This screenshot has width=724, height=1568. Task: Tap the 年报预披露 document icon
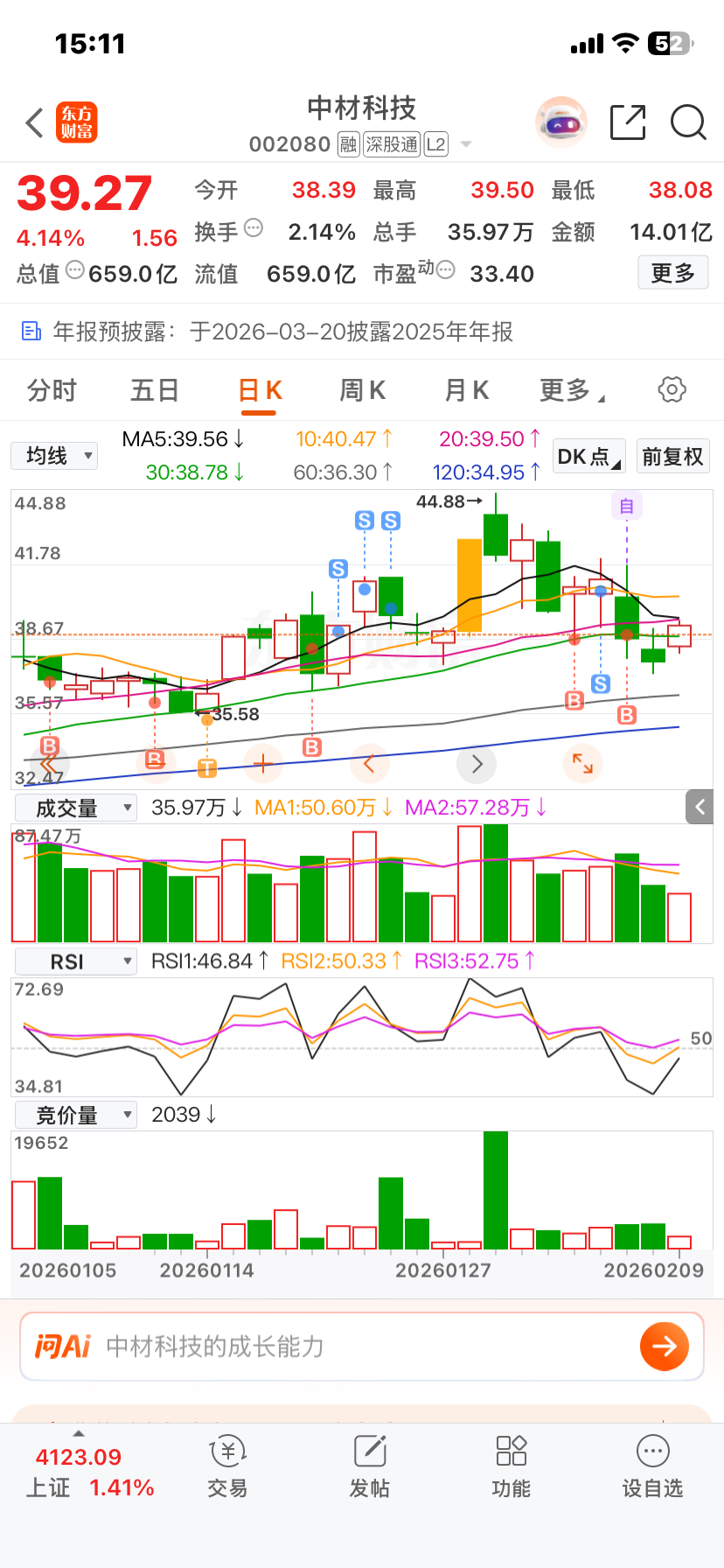click(31, 331)
